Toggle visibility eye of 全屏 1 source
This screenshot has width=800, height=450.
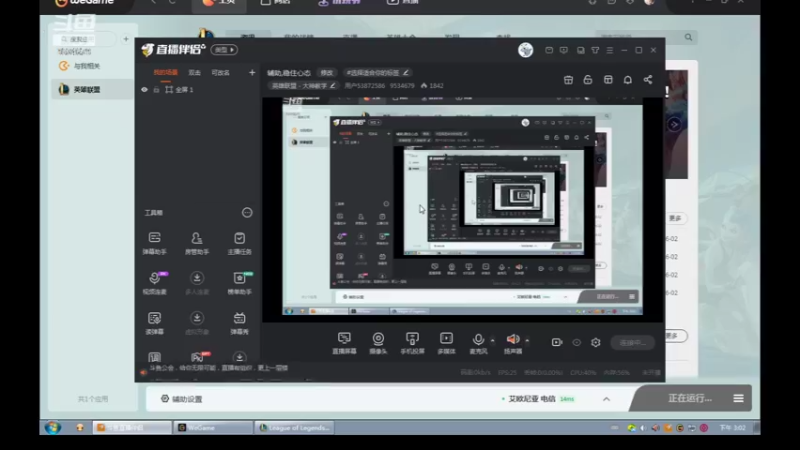click(x=144, y=89)
